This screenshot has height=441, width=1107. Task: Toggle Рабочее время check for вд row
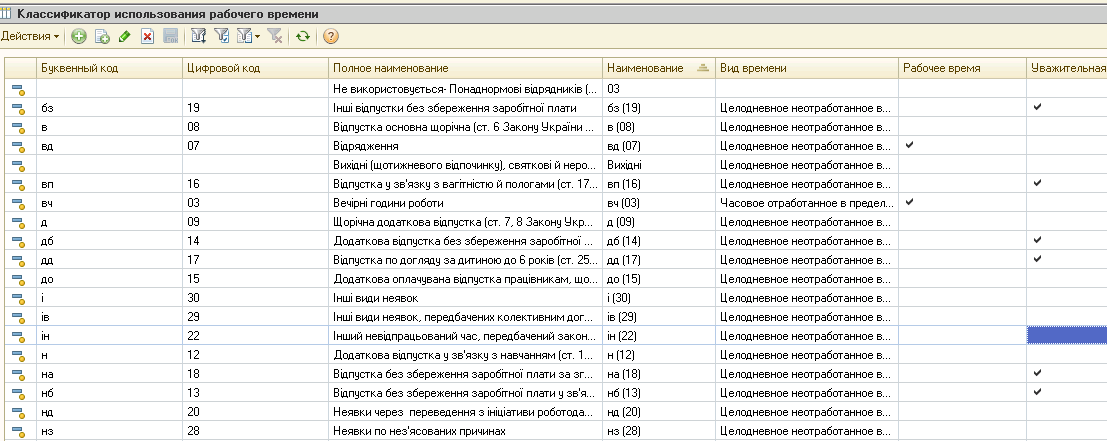pos(909,145)
